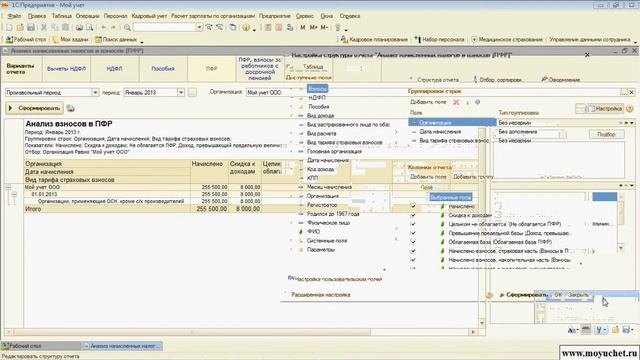Select the Взносы item in available fields

pos(317,89)
